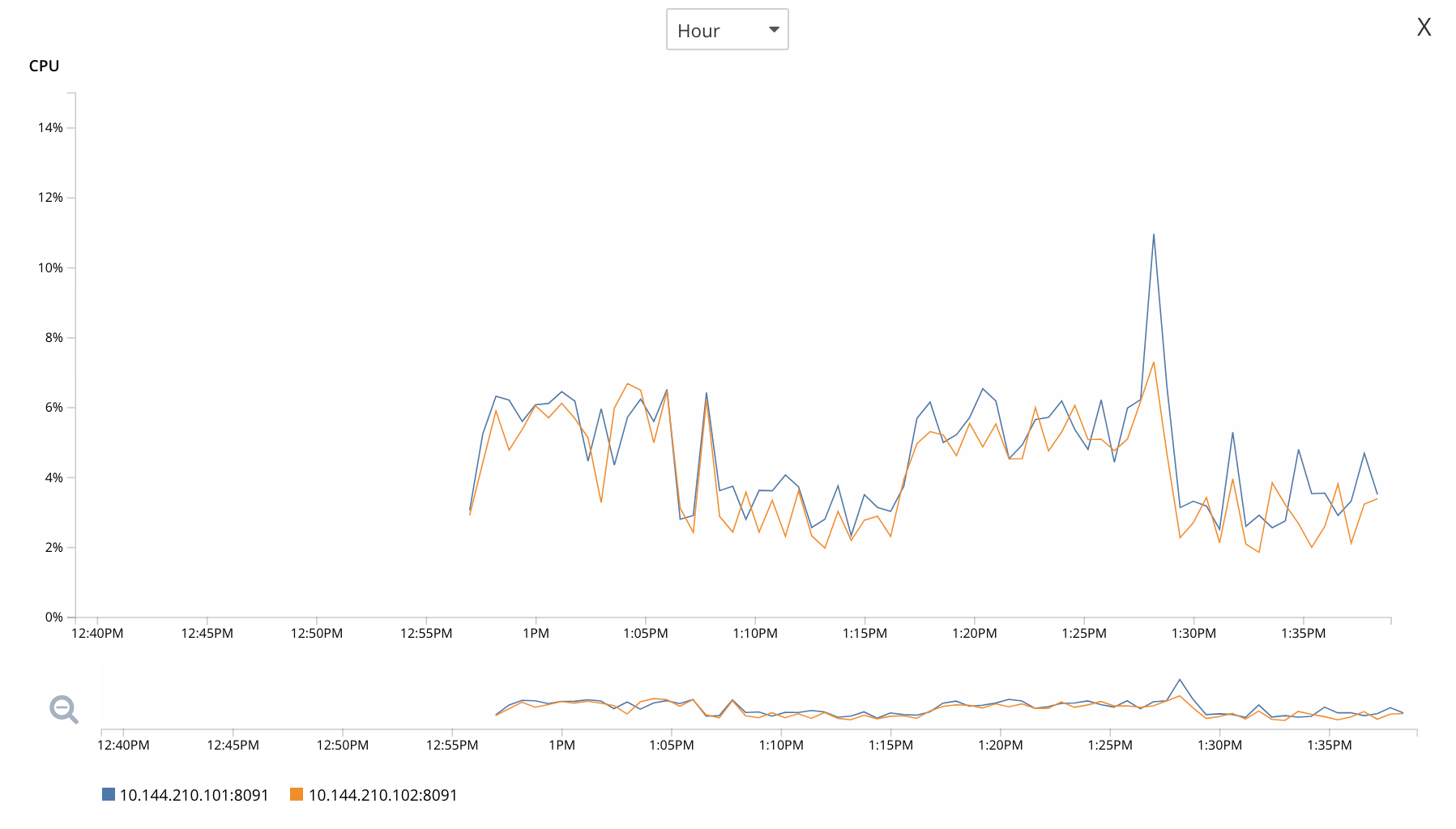The height and width of the screenshot is (829, 1456).
Task: Click the zoom out magnifier icon
Action: 63,709
